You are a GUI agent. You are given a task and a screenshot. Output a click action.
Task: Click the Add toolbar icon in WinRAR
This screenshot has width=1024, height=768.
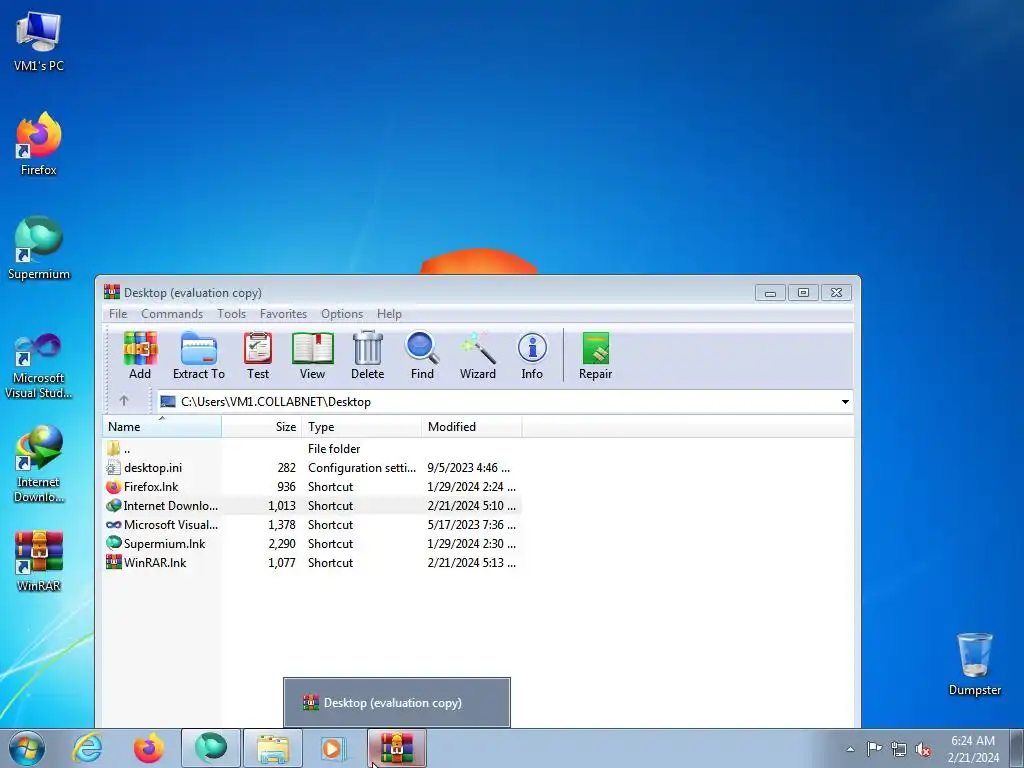pyautogui.click(x=140, y=355)
